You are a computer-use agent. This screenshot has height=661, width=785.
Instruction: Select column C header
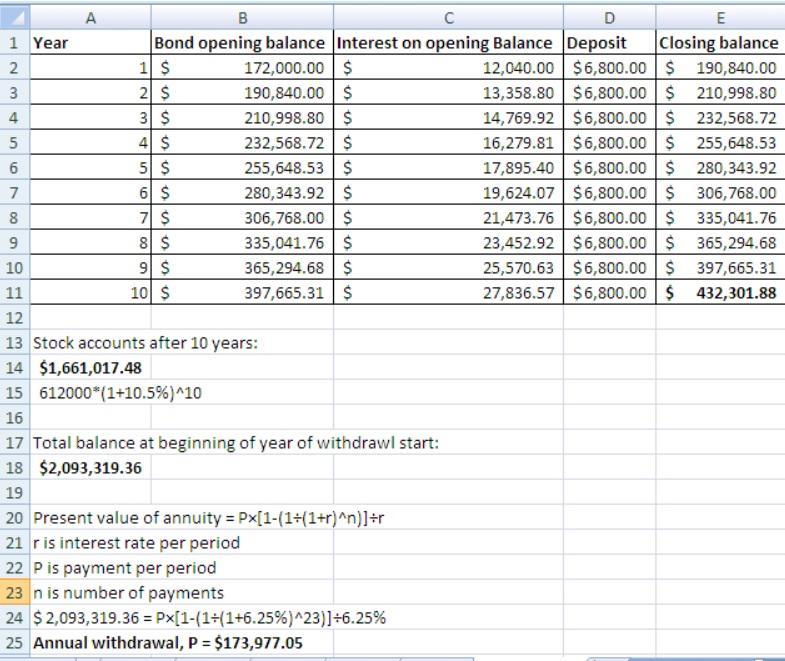[448, 16]
